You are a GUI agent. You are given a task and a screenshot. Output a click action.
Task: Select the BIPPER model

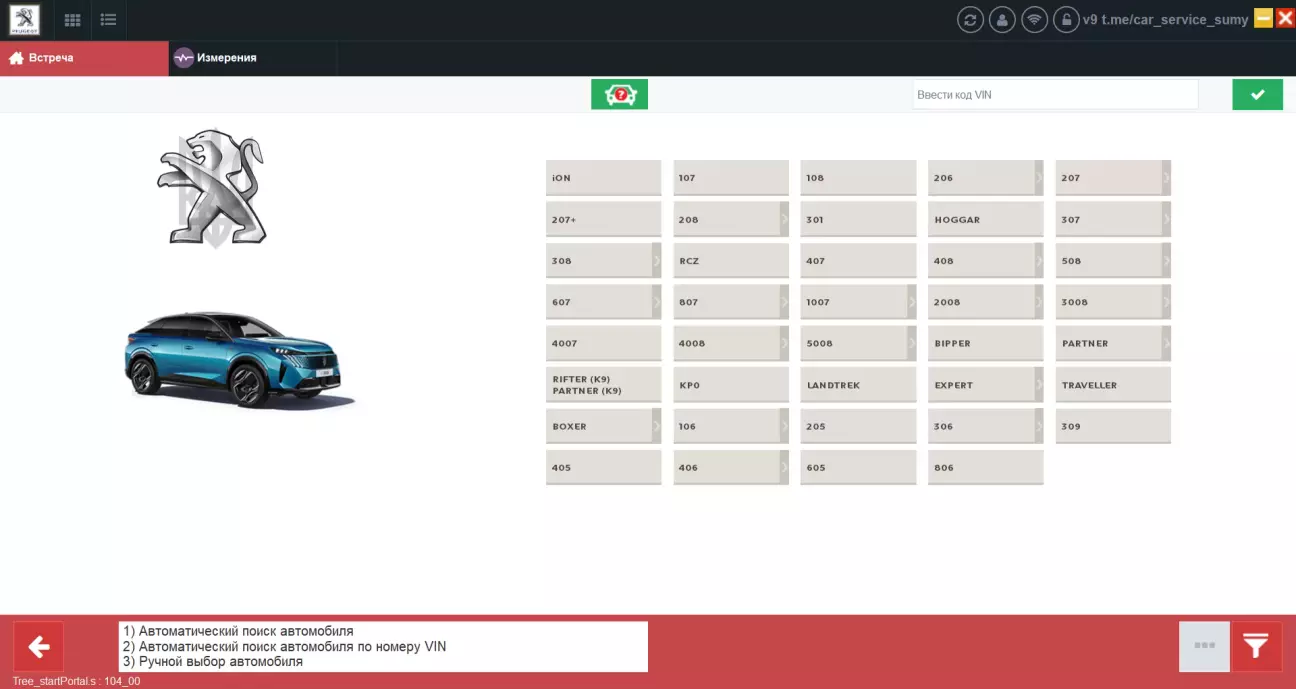[x=985, y=344]
